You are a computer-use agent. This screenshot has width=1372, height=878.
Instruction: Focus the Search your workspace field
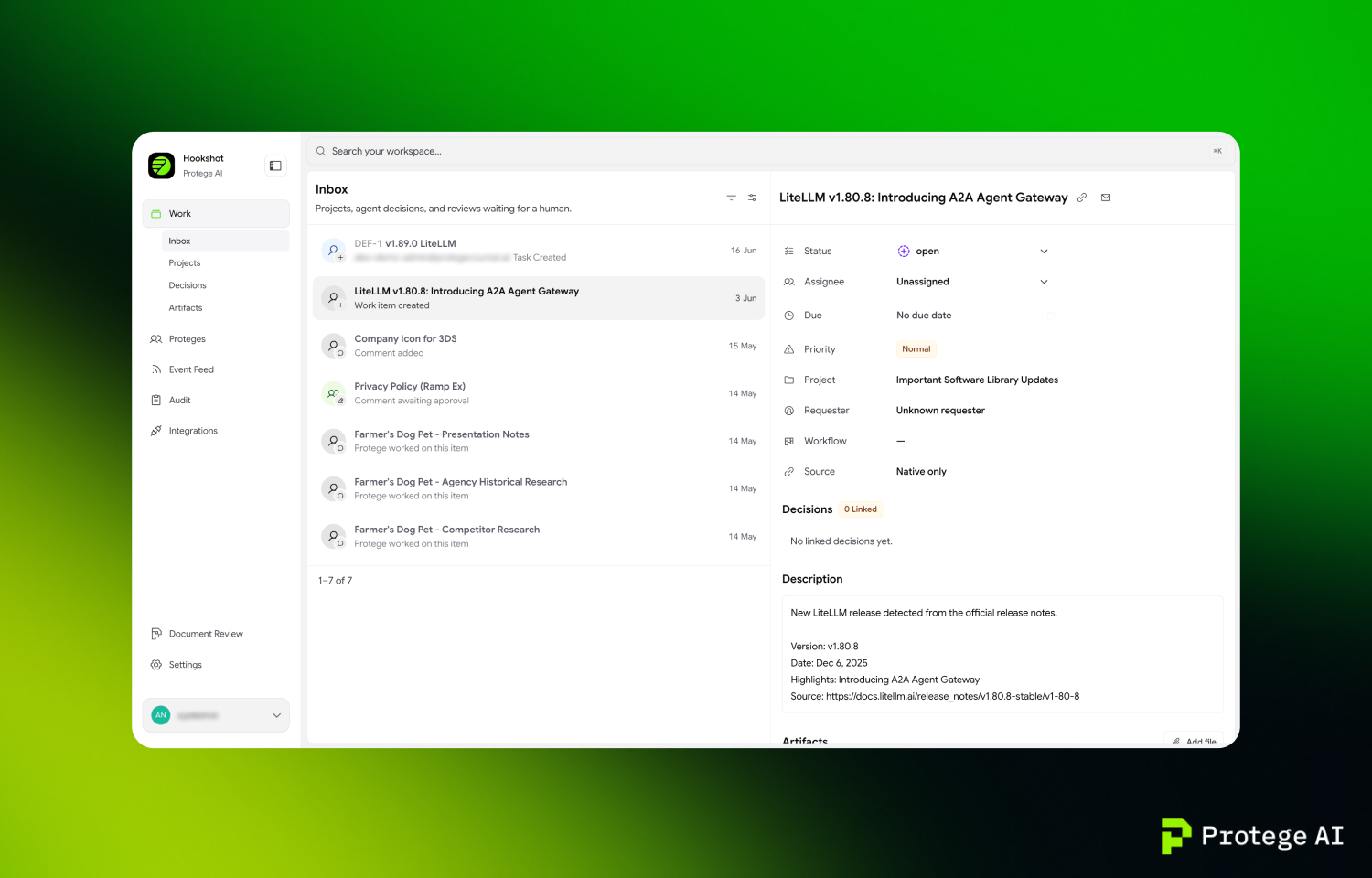point(770,151)
